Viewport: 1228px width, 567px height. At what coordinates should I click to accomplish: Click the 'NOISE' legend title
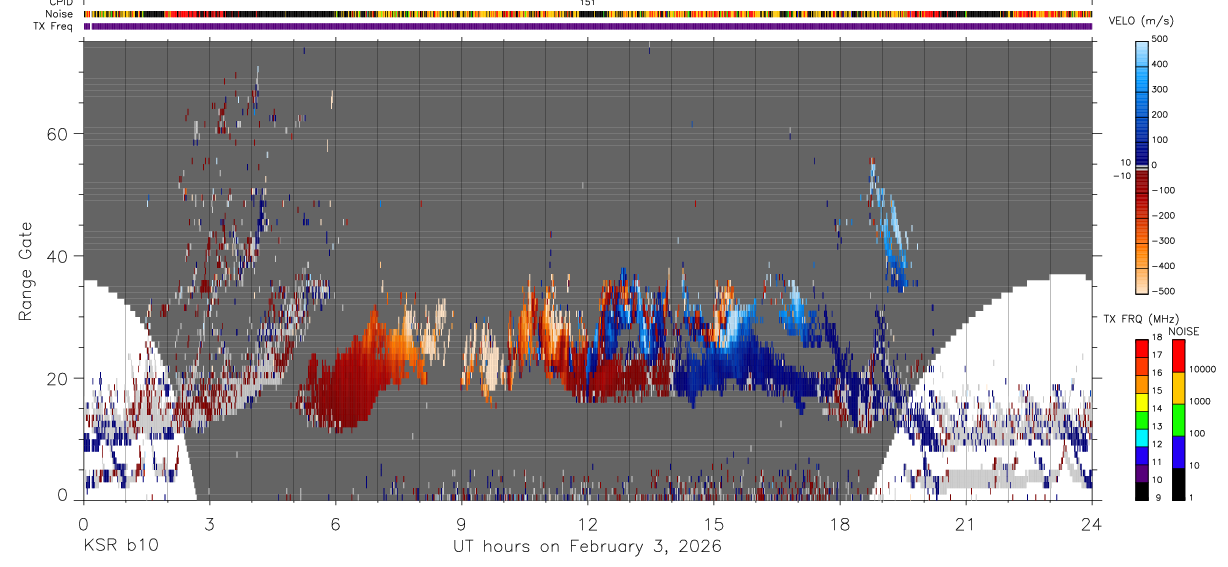point(1183,331)
